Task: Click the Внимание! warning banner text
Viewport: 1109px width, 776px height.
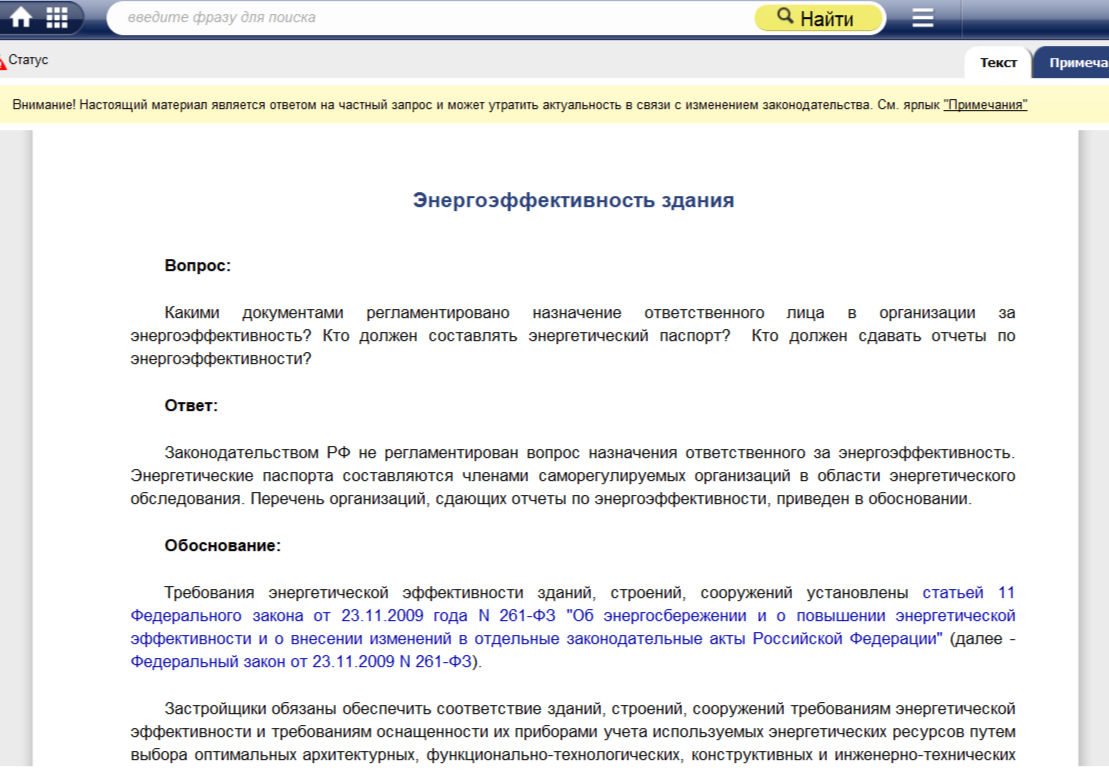Action: click(x=520, y=105)
